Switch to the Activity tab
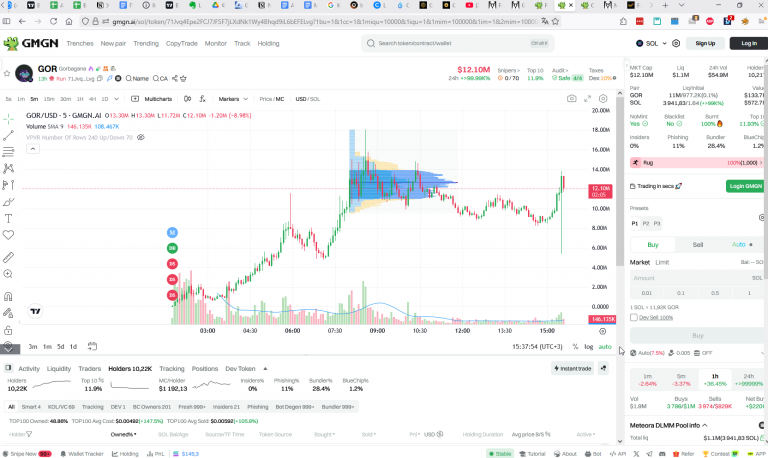 [x=29, y=368]
